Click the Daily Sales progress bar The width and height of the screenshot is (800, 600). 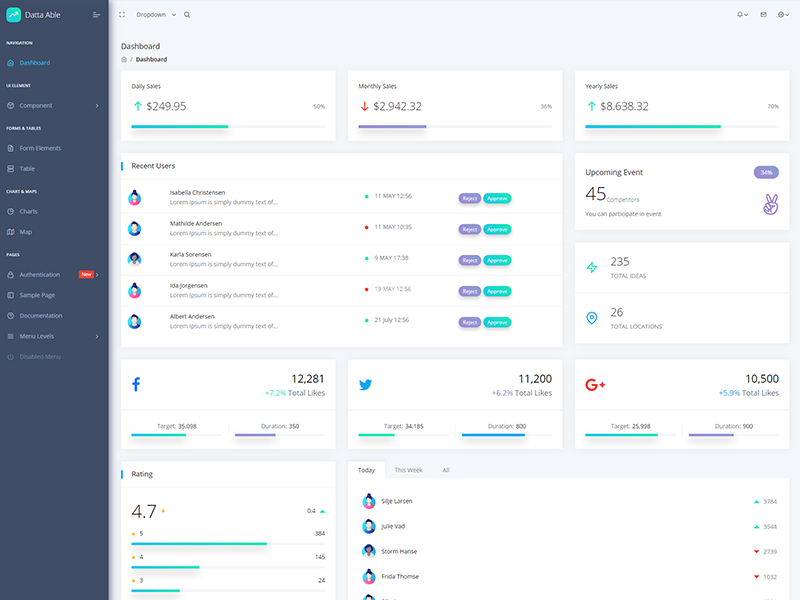[x=228, y=127]
